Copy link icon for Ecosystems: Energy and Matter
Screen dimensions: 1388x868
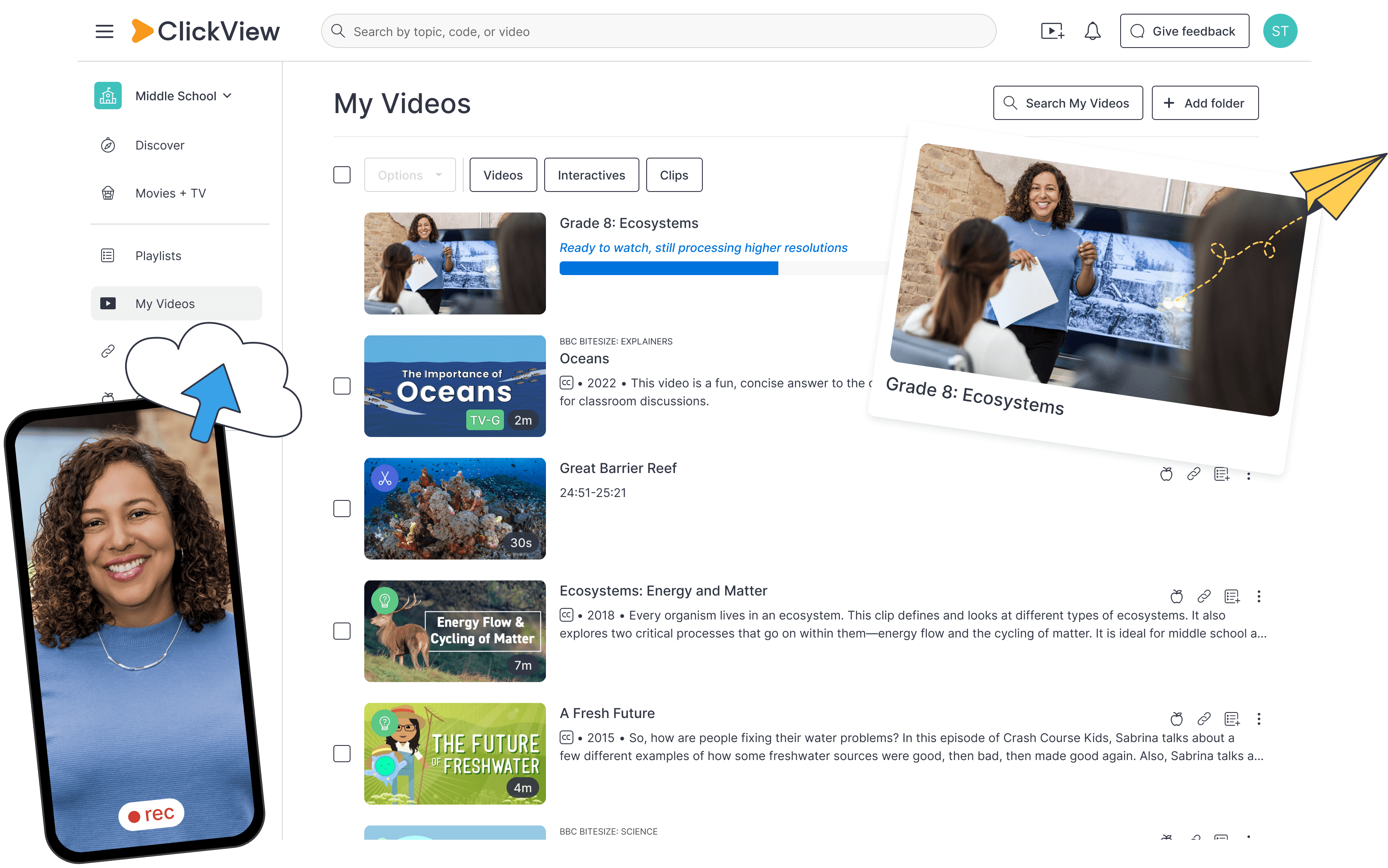pyautogui.click(x=1204, y=596)
